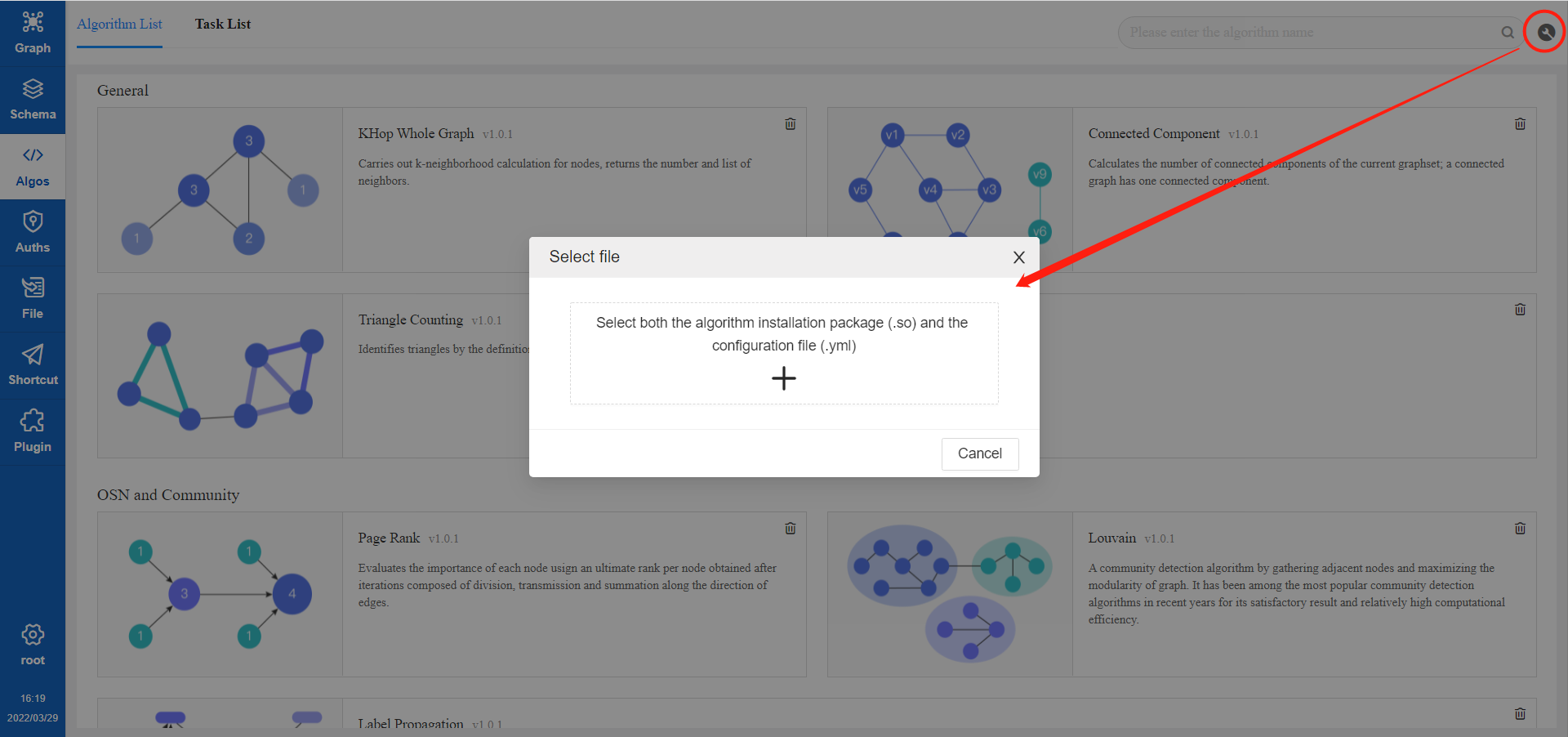
Task: Open the Graph sidebar section
Action: (33, 33)
